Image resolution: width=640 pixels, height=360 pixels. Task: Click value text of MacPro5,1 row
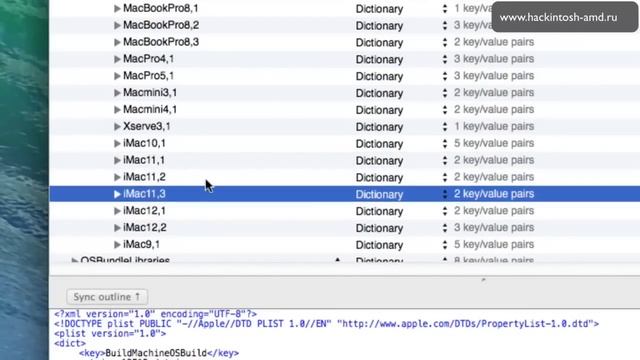pos(494,76)
